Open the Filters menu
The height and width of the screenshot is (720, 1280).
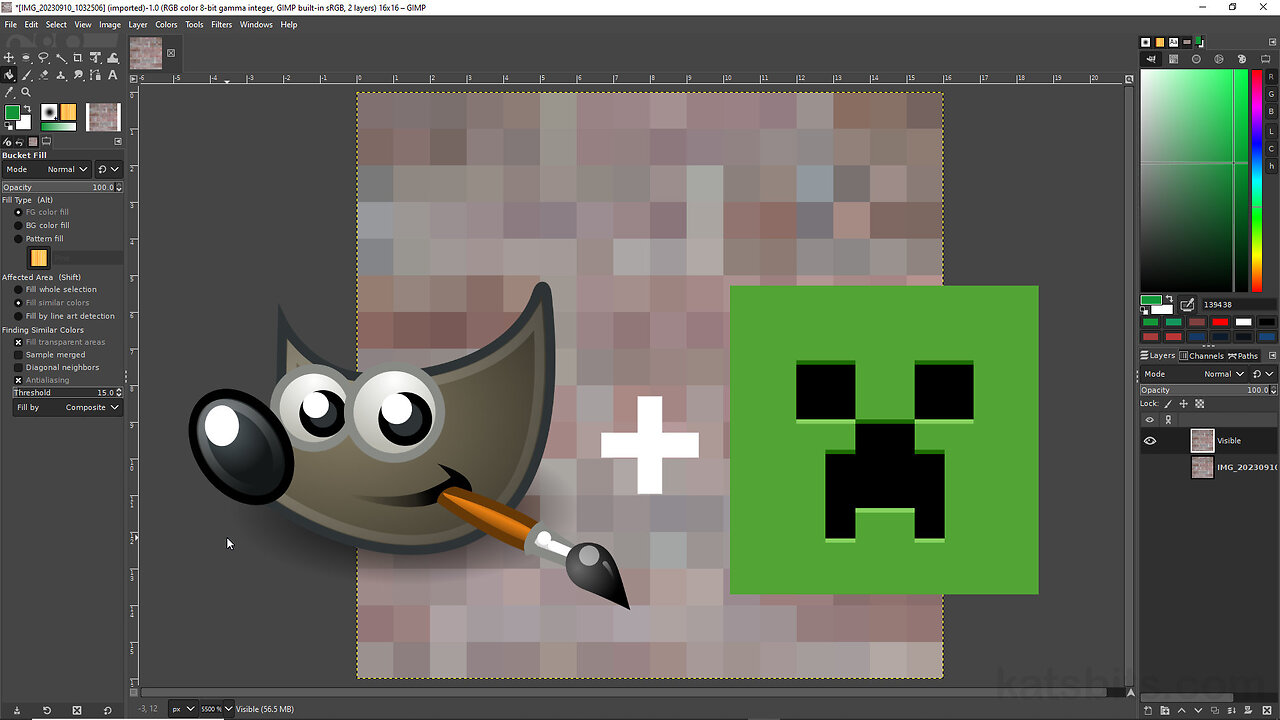tap(222, 24)
